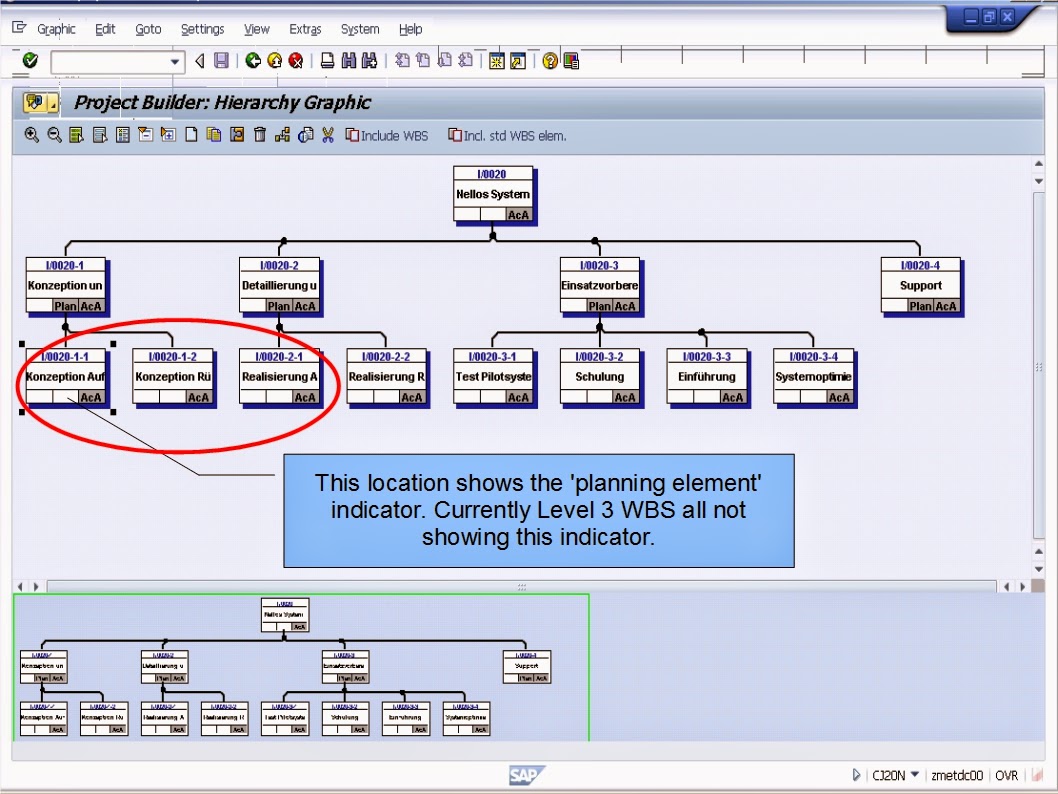Select the Schulung WBS element box

(601, 377)
